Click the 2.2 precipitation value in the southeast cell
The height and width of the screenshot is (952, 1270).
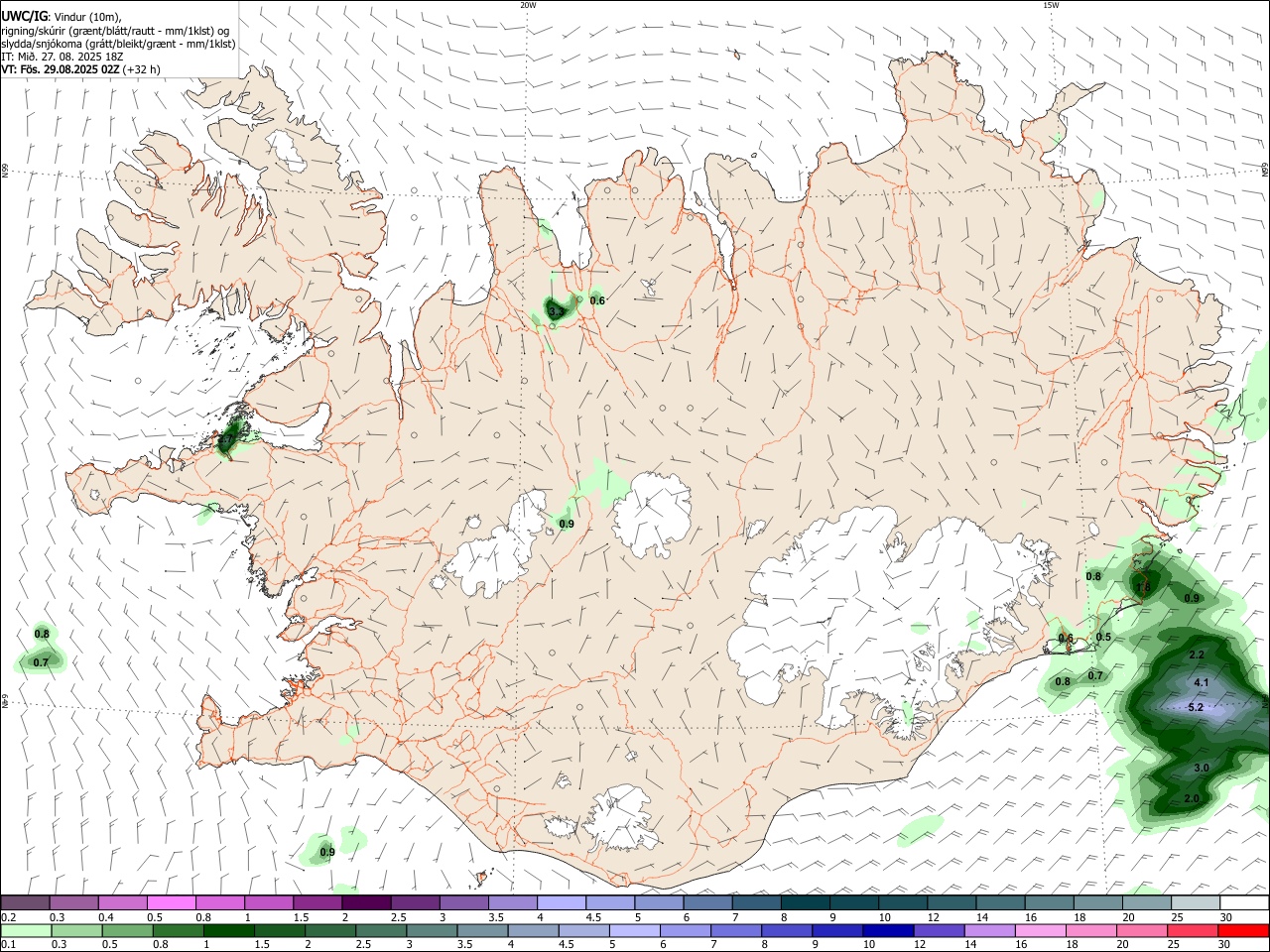1197,654
